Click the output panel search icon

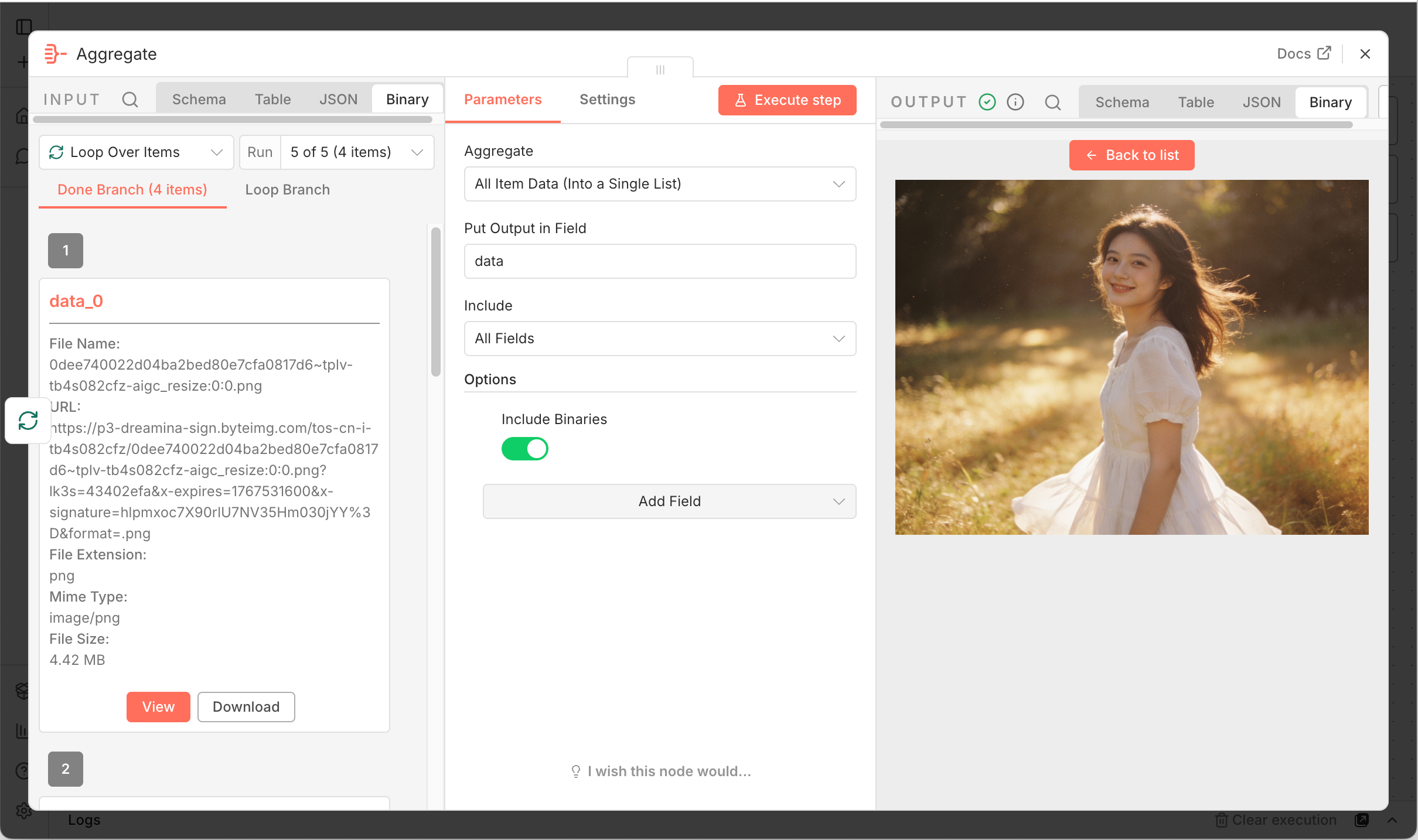1053,103
